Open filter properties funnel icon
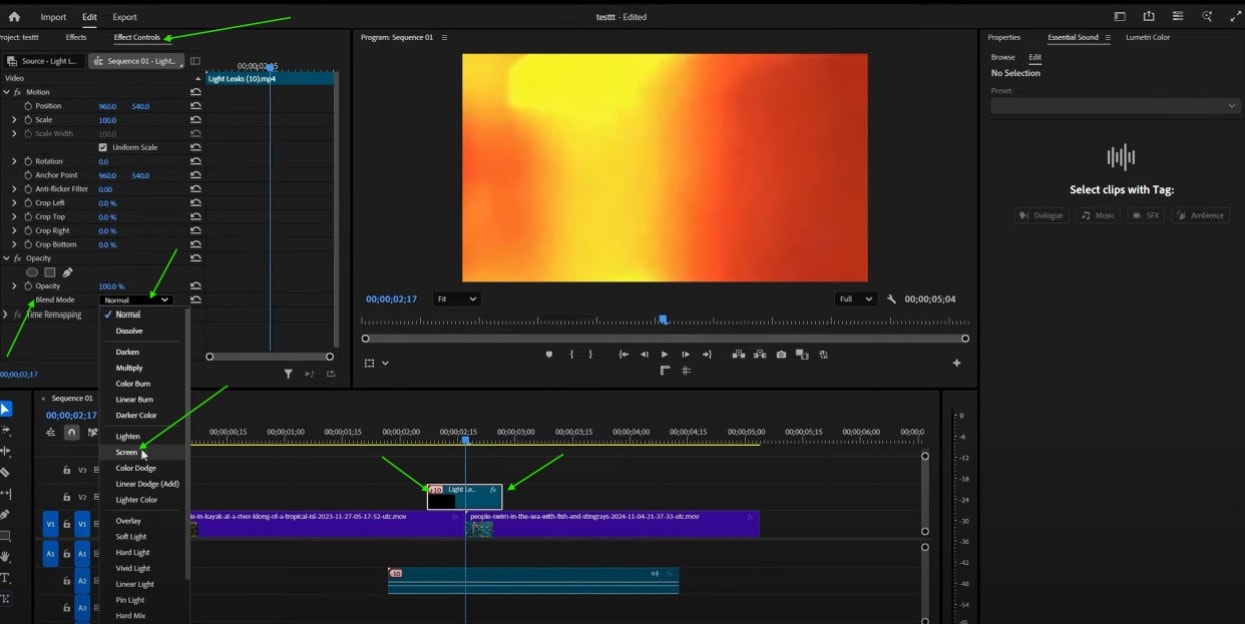1245x624 pixels. 288,374
